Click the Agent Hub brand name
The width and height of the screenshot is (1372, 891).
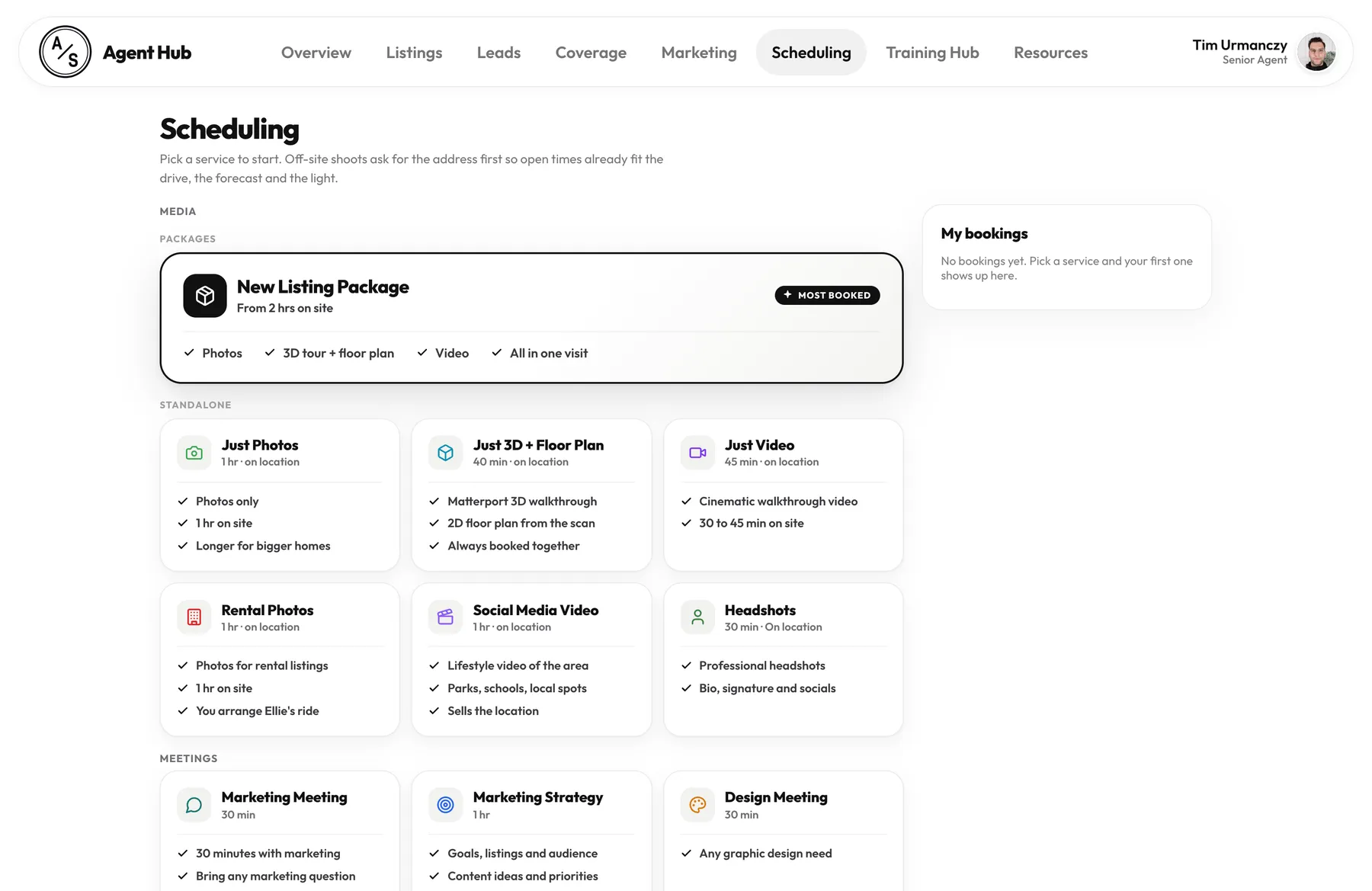click(147, 53)
